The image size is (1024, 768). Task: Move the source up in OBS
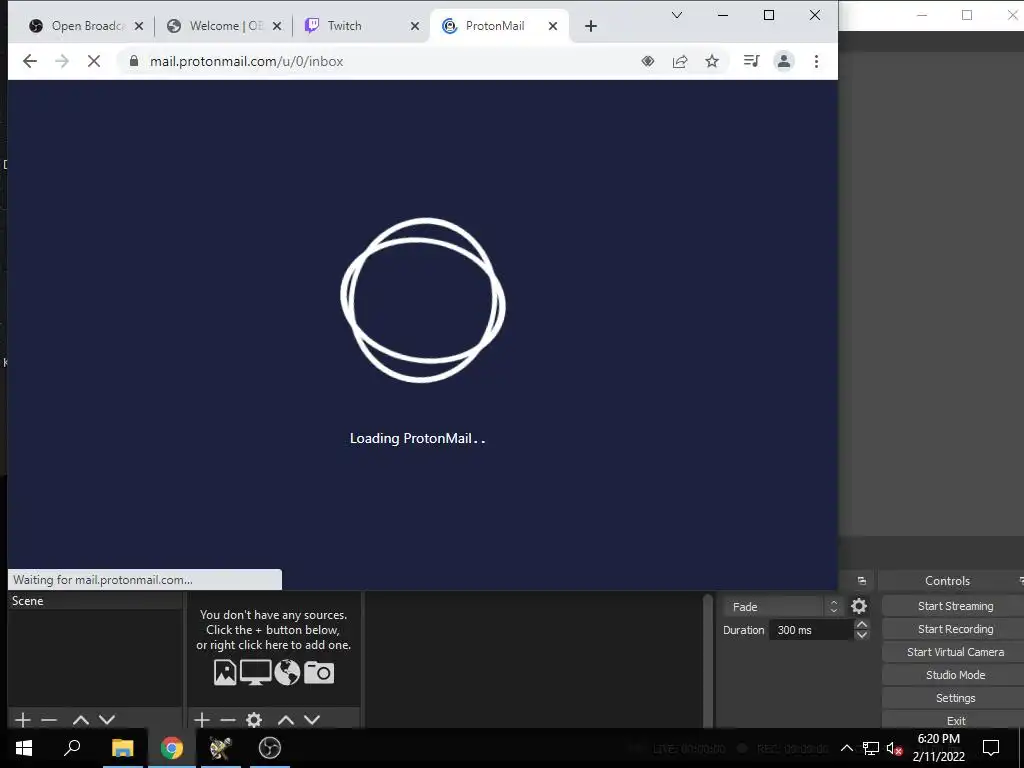[x=286, y=720]
